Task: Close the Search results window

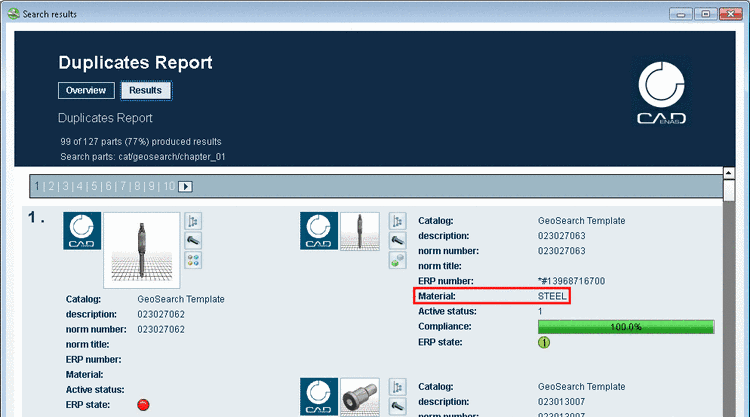Action: tap(731, 14)
